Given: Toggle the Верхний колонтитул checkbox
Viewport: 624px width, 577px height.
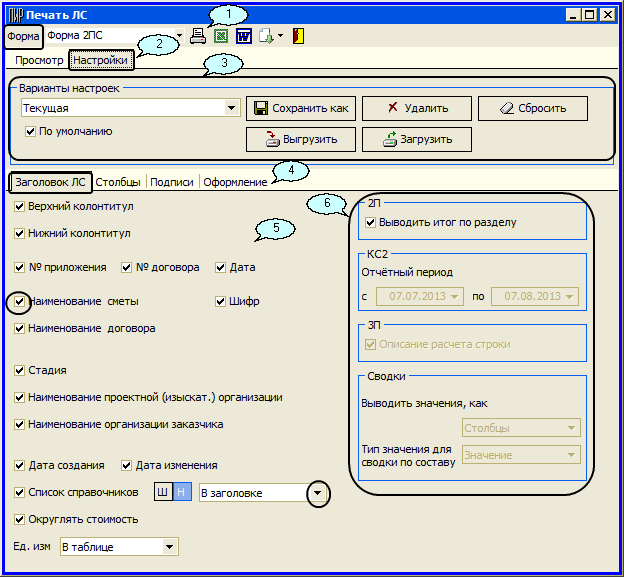Looking at the screenshot, I should (21, 206).
